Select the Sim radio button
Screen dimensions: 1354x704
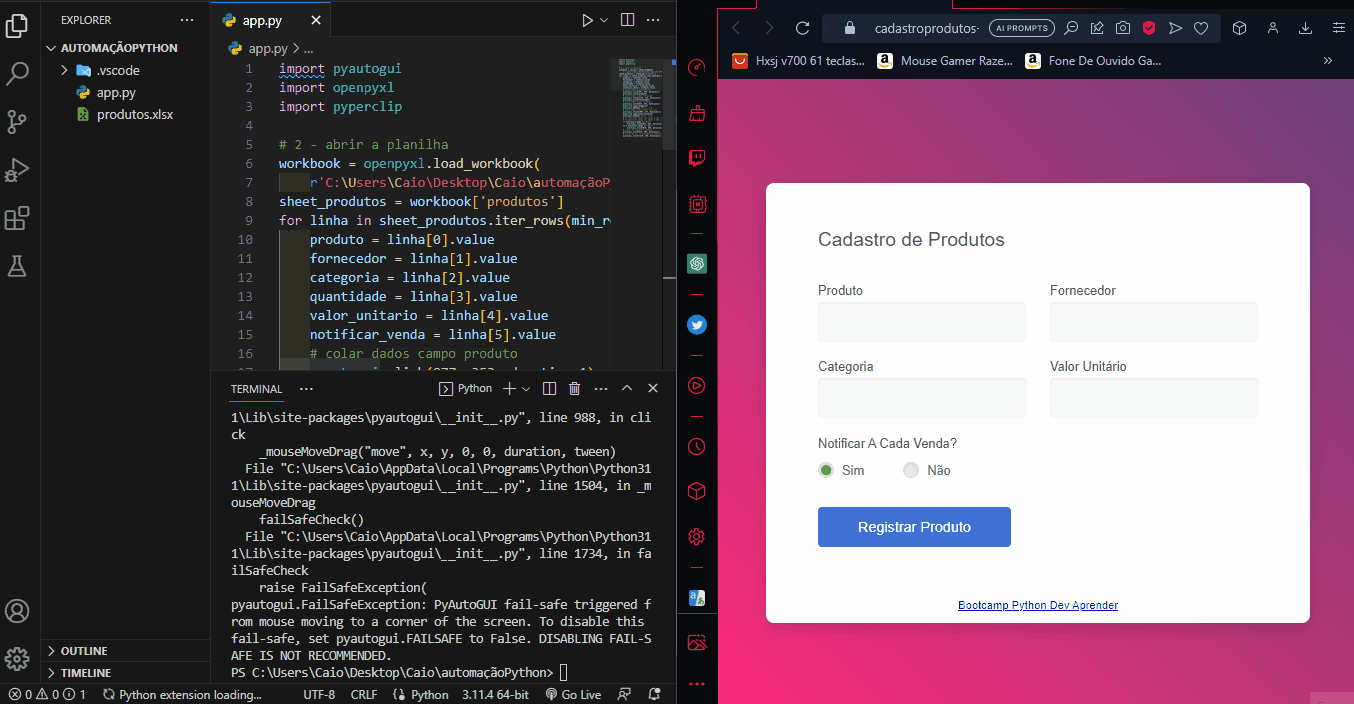(825, 469)
